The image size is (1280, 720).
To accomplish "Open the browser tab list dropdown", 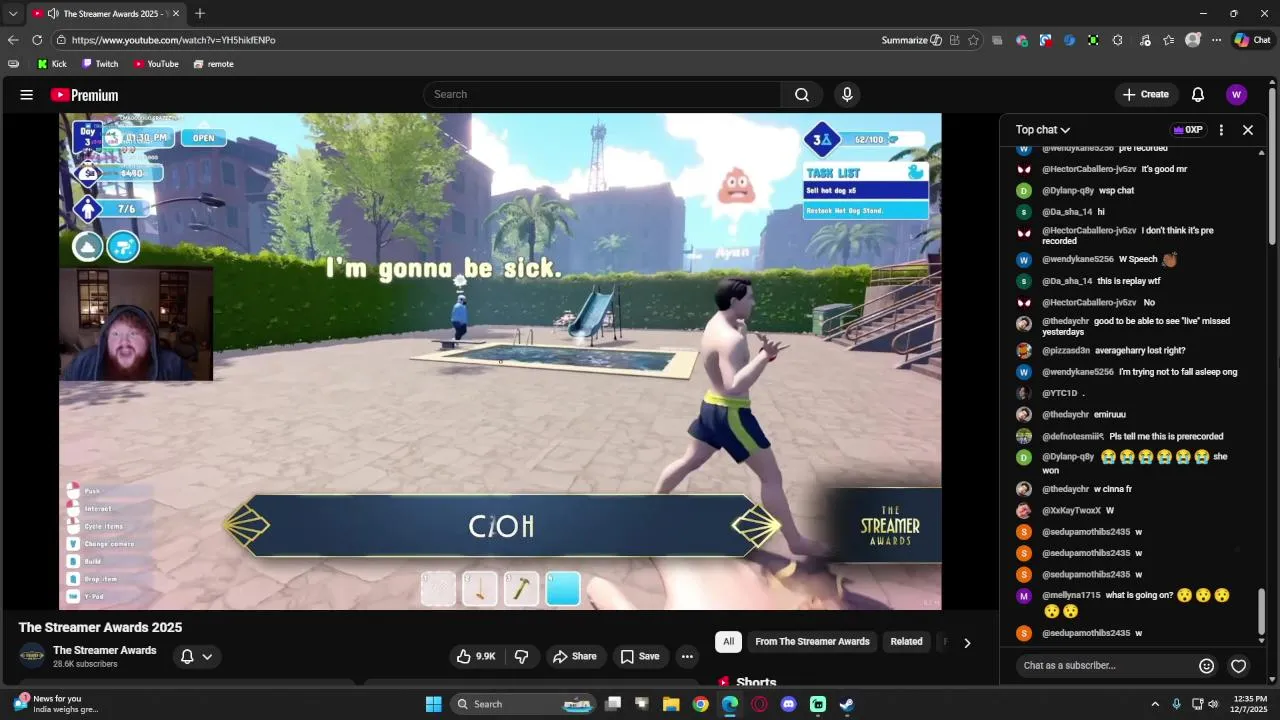I will (13, 13).
